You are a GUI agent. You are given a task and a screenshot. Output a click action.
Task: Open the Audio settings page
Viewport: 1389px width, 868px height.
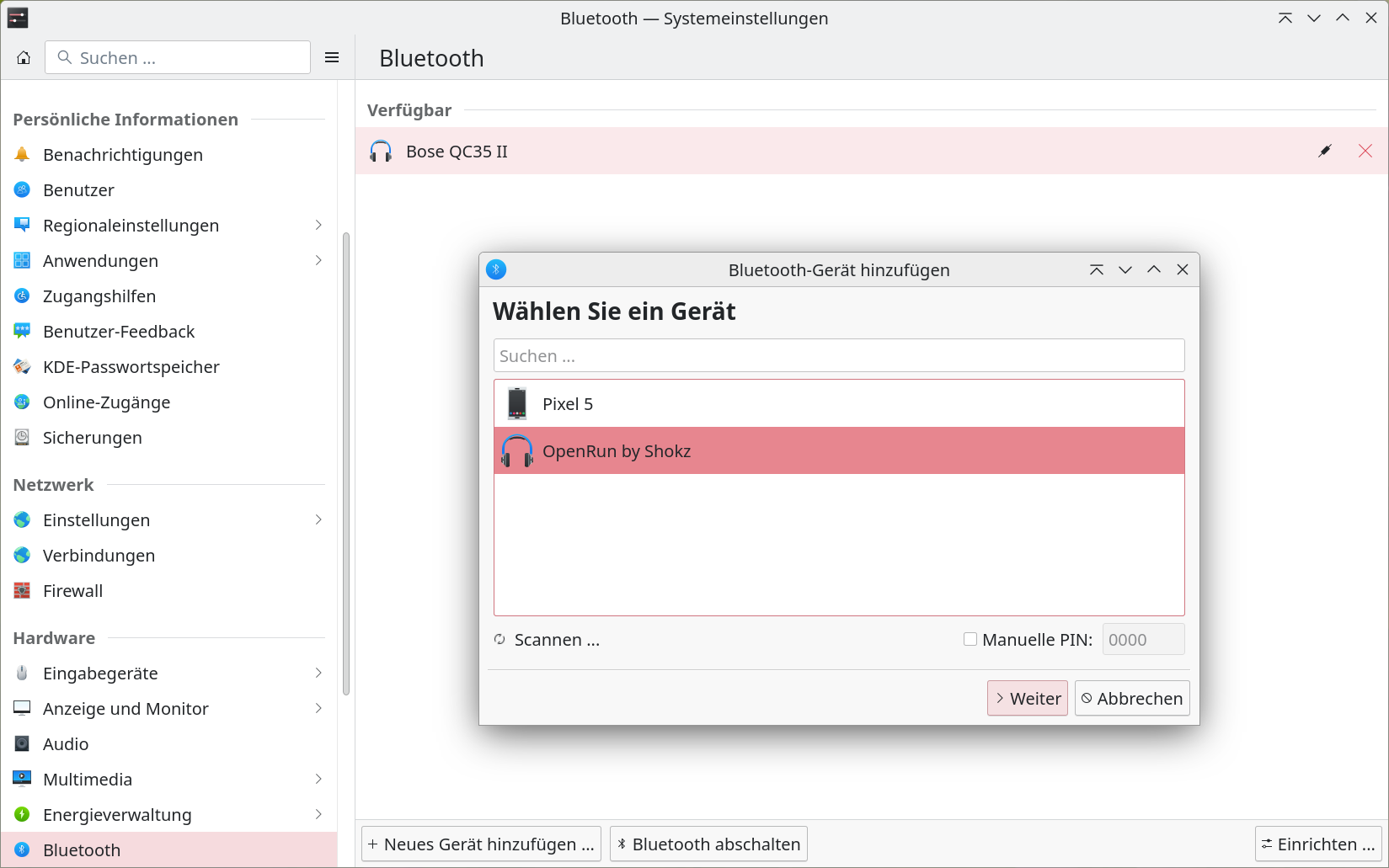pos(169,744)
